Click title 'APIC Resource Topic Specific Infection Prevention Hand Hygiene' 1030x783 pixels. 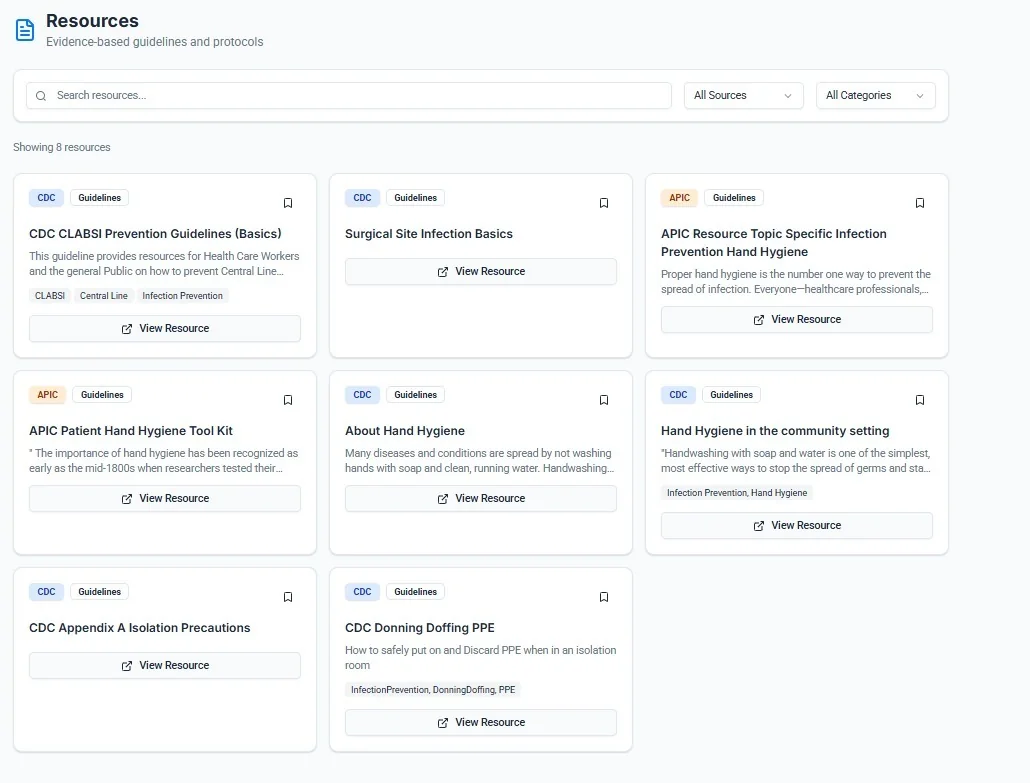[x=774, y=243]
